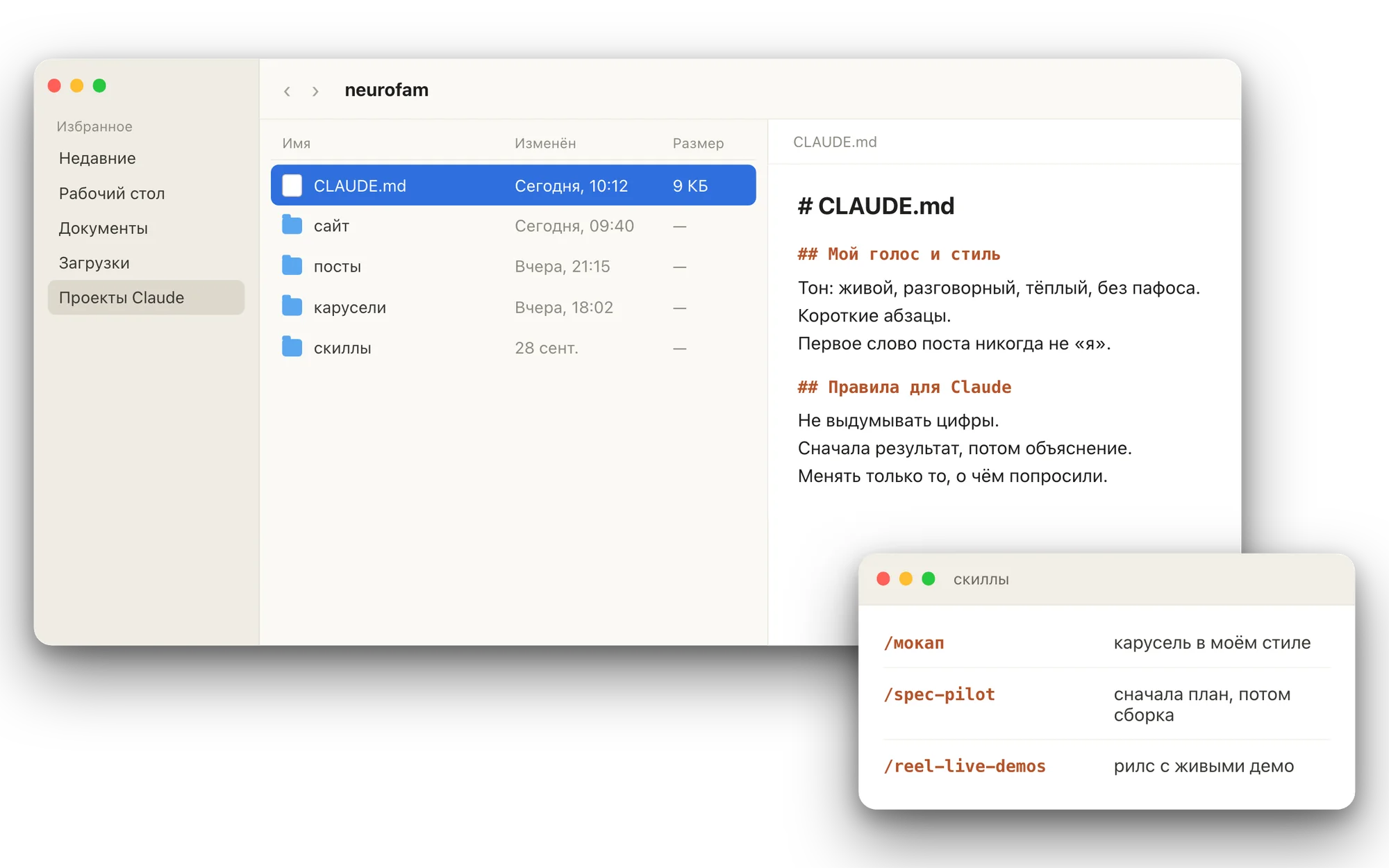Minimize the скиллы window with the yellow button
Viewport: 1389px width, 868px height.
(906, 579)
